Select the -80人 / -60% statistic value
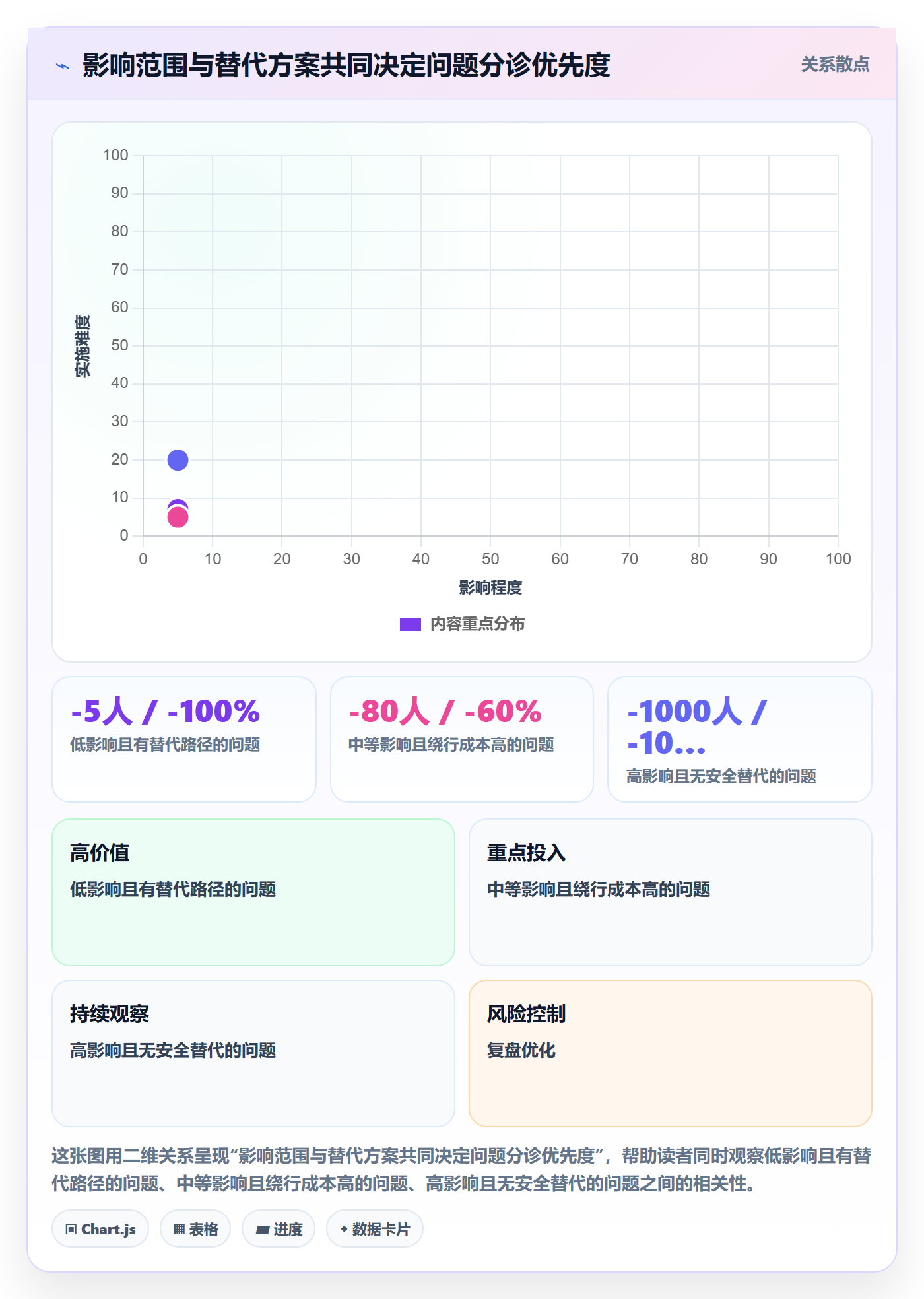924x1299 pixels. pos(445,712)
